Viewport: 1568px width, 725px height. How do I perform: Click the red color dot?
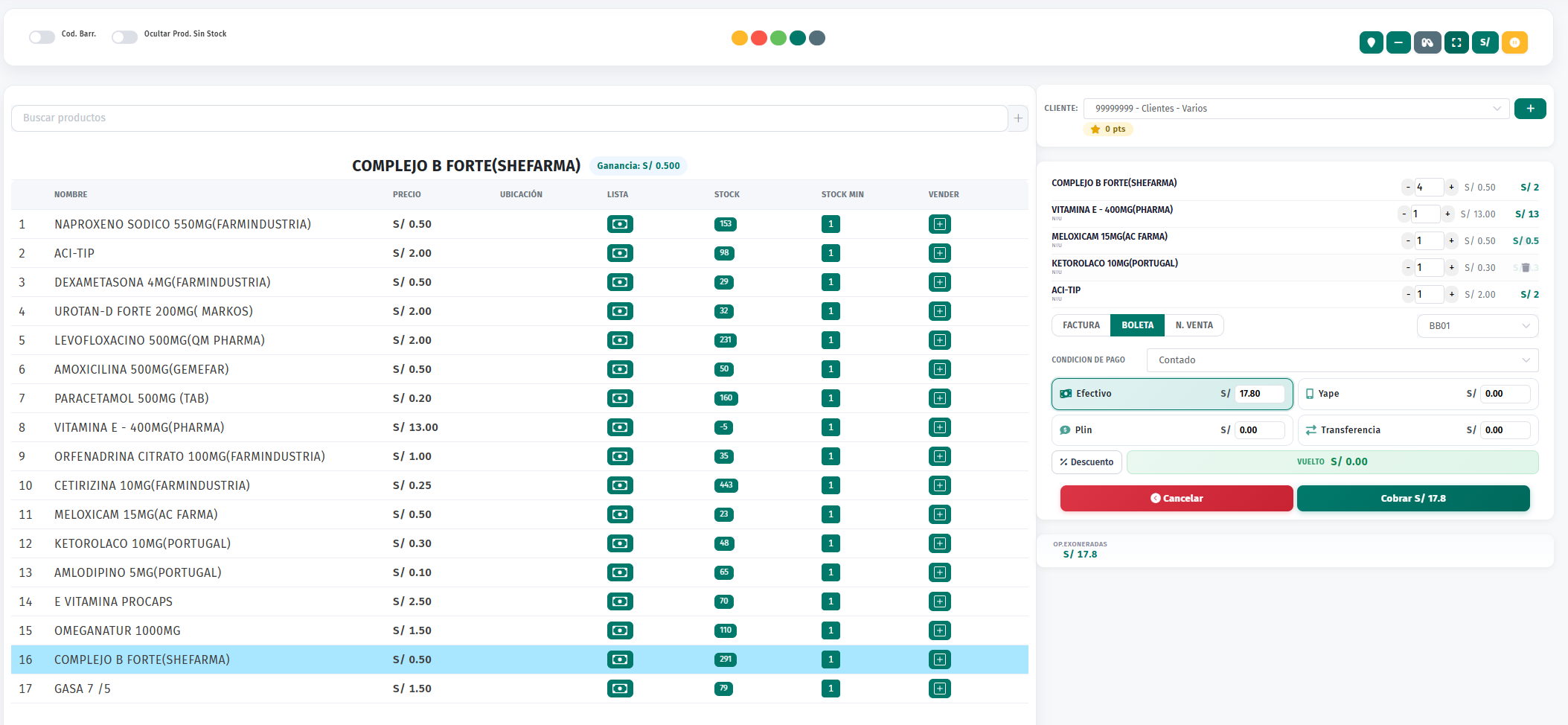pos(758,38)
